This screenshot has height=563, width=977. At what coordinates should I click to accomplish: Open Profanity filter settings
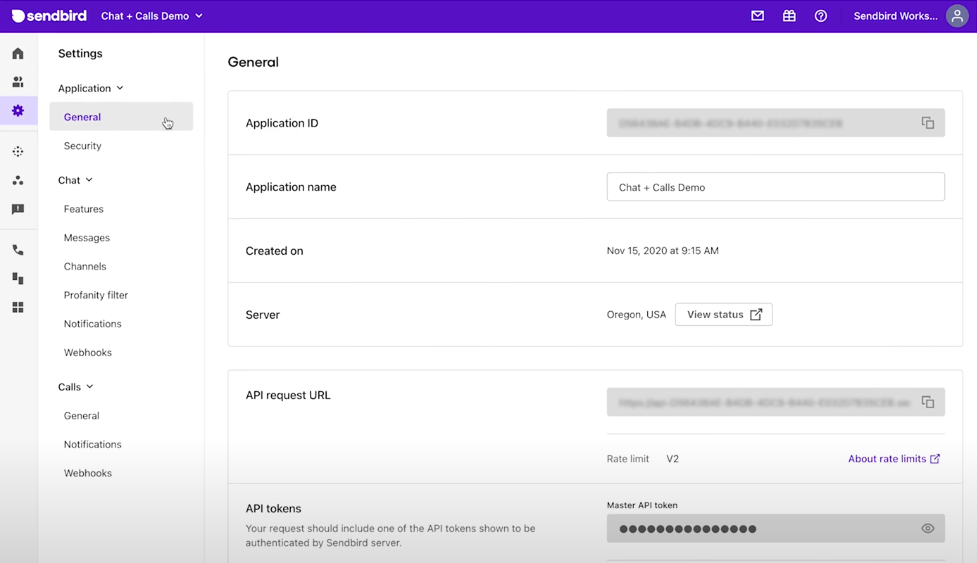tap(95, 295)
